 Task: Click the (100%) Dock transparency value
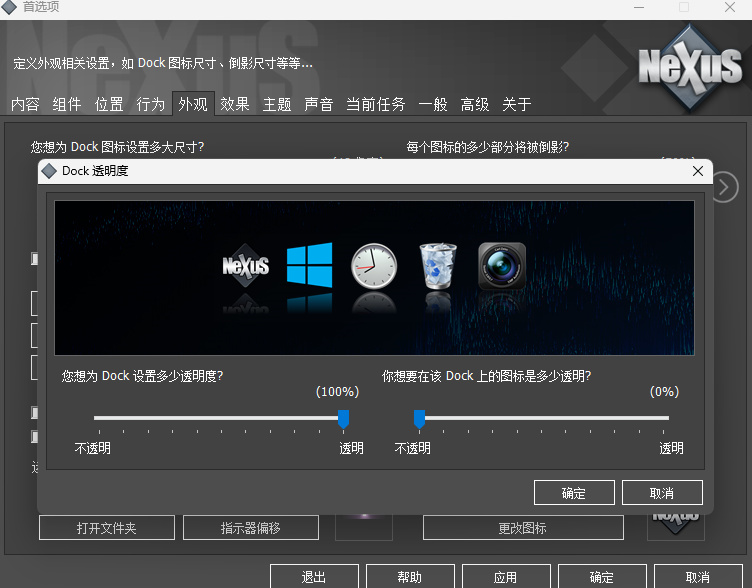(337, 392)
